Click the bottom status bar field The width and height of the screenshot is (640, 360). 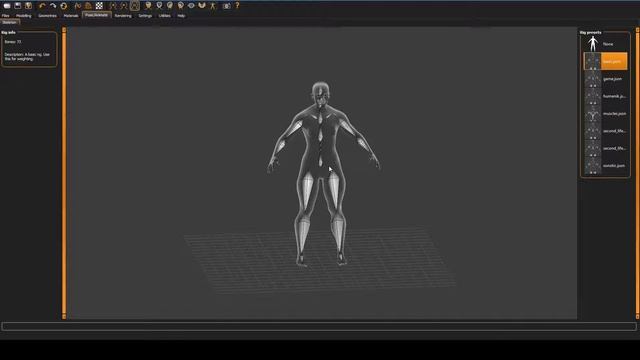tap(319, 326)
